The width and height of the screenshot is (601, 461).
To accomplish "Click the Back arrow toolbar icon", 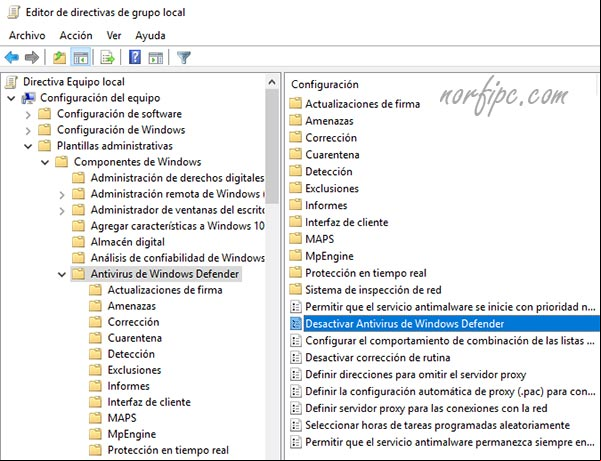I will 12,57.
